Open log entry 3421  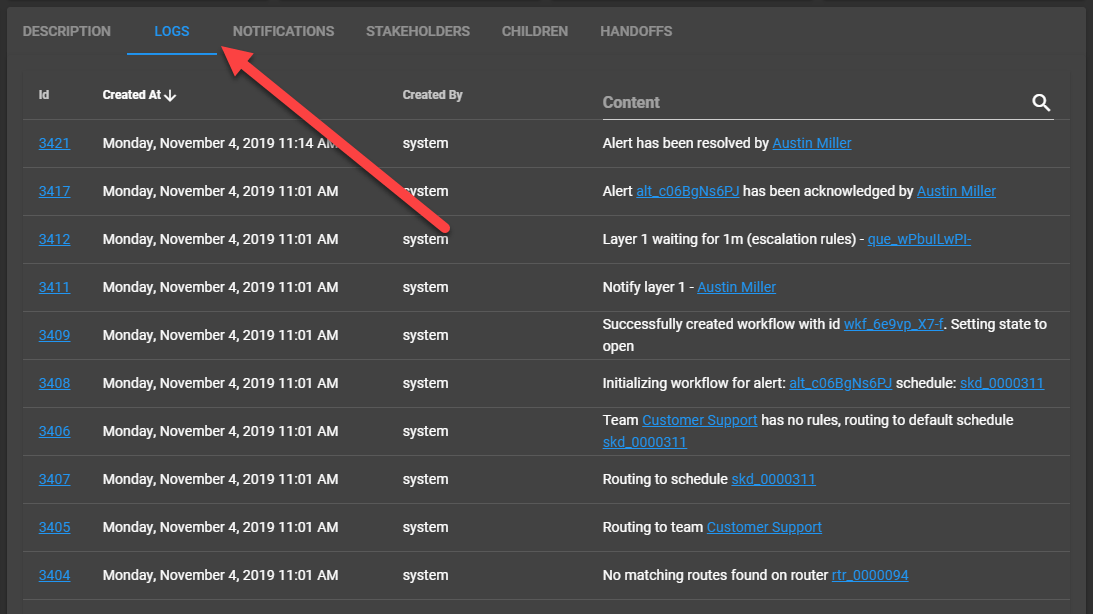(x=54, y=144)
